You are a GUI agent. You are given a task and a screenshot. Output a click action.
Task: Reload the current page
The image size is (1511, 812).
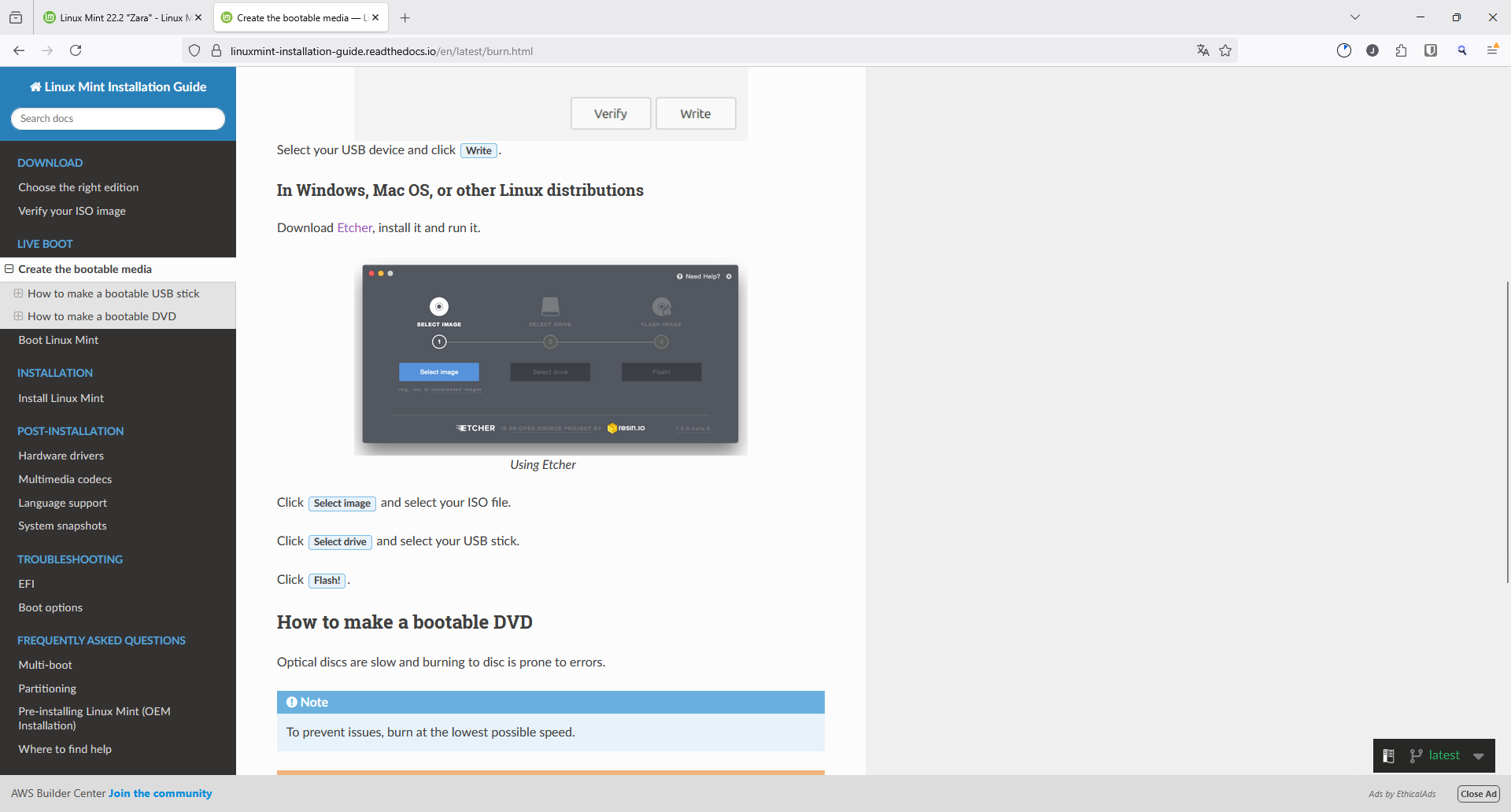(76, 50)
